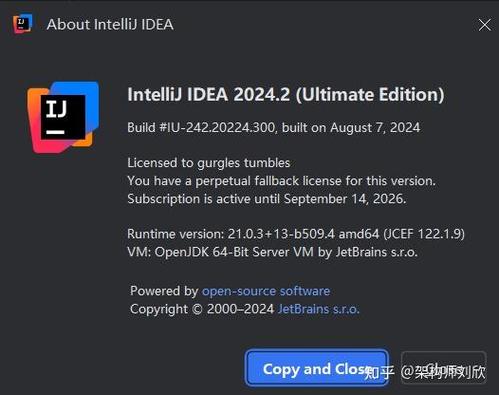Click the small IntelliJ icon in title bar
This screenshot has height=395, width=499.
(x=23, y=24)
